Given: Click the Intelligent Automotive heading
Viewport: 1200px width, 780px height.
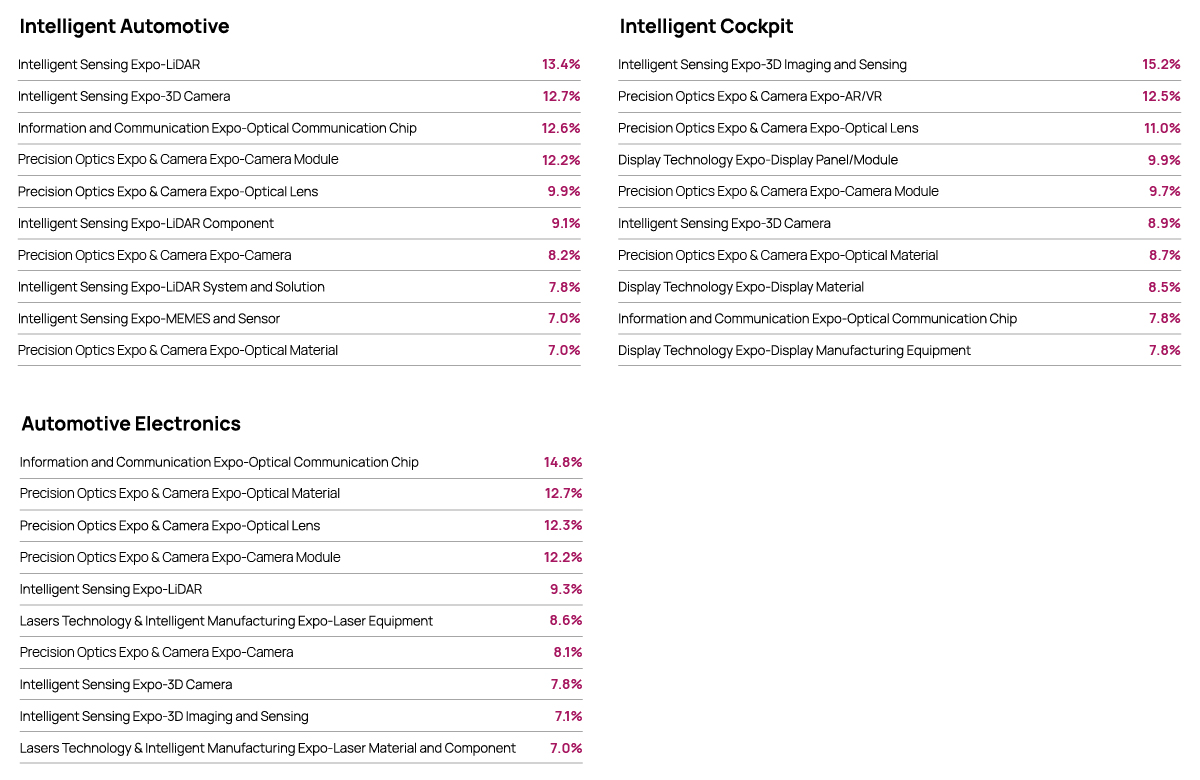Looking at the screenshot, I should (124, 26).
